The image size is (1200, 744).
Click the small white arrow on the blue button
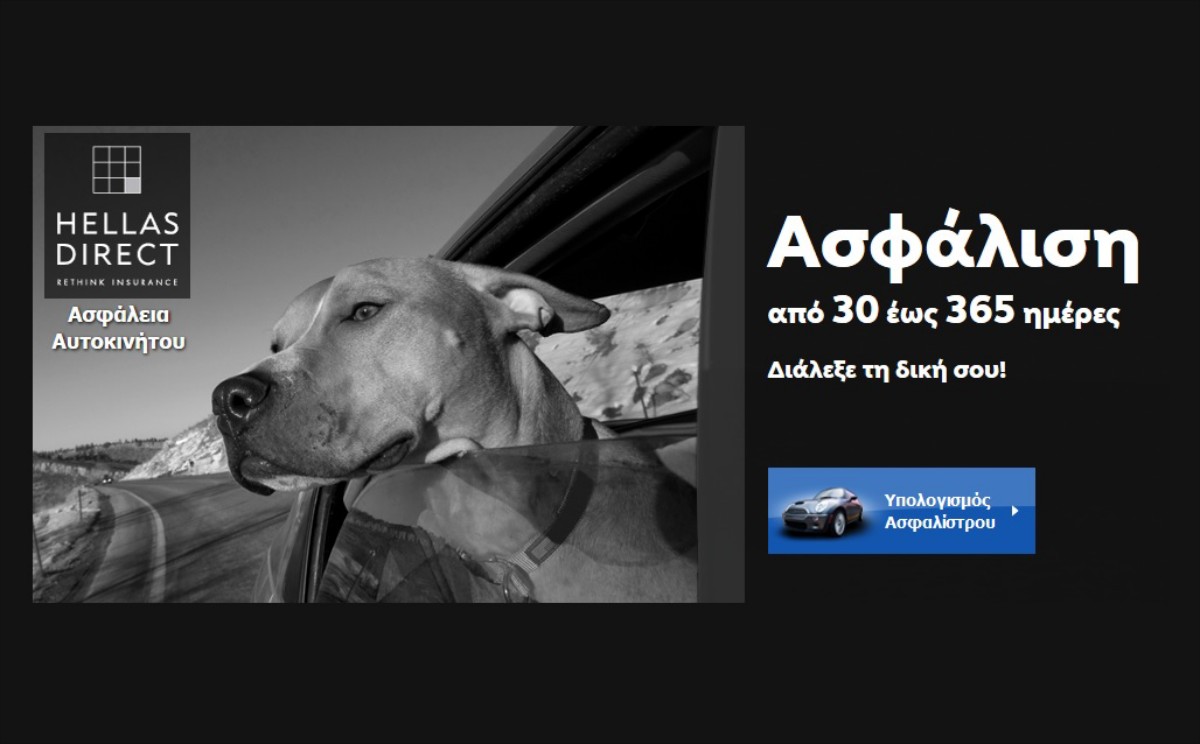tap(1015, 511)
